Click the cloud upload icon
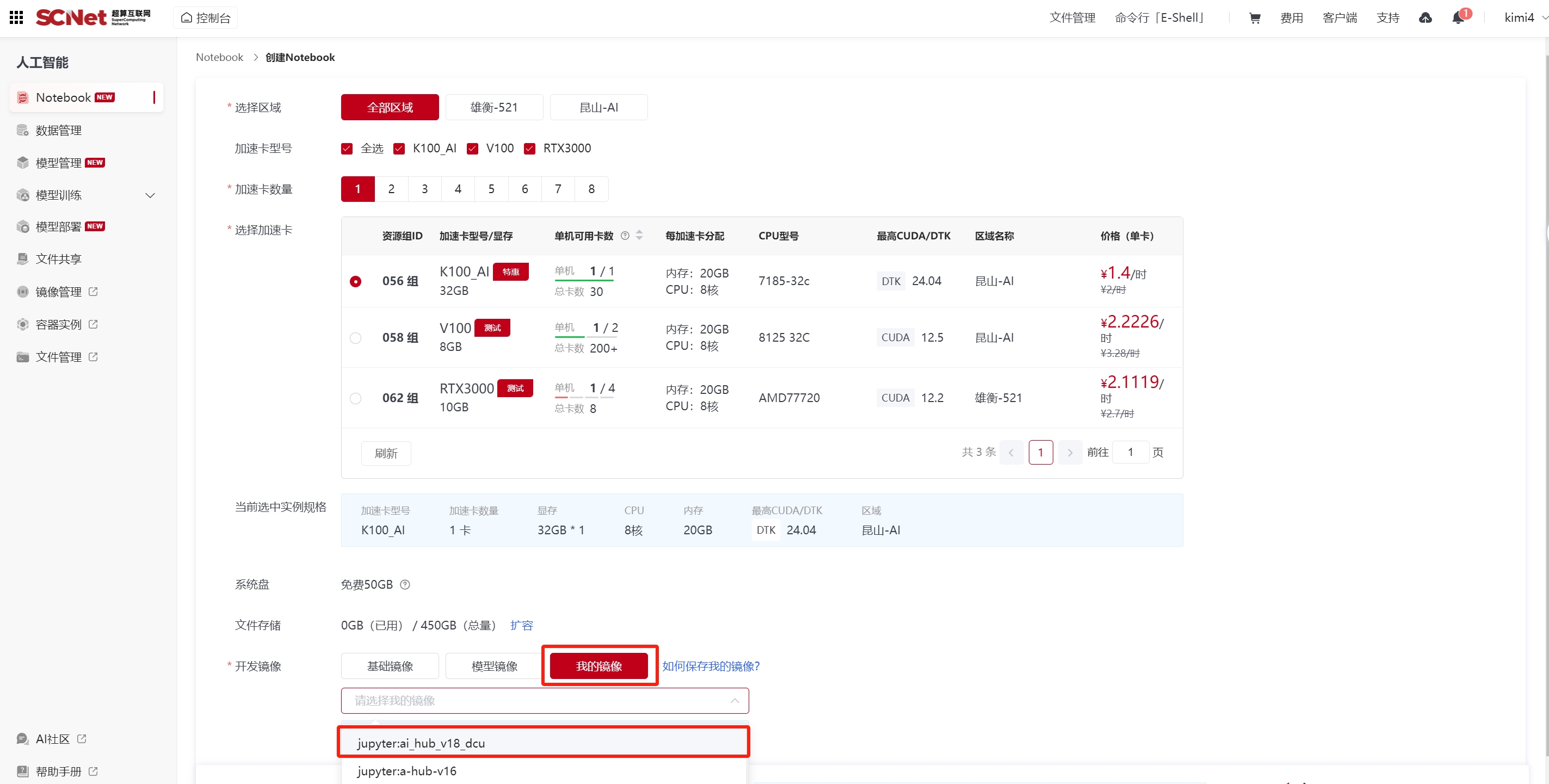 1425,18
